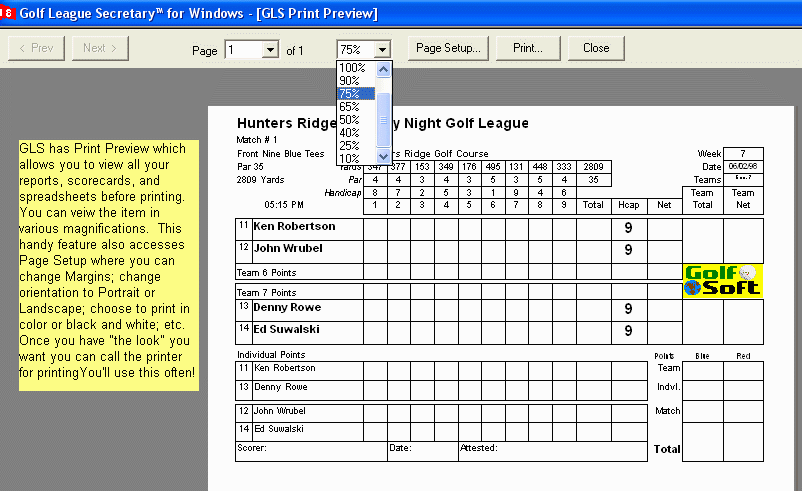The image size is (802, 491).
Task: Set zoom to 40%
Action: click(350, 132)
